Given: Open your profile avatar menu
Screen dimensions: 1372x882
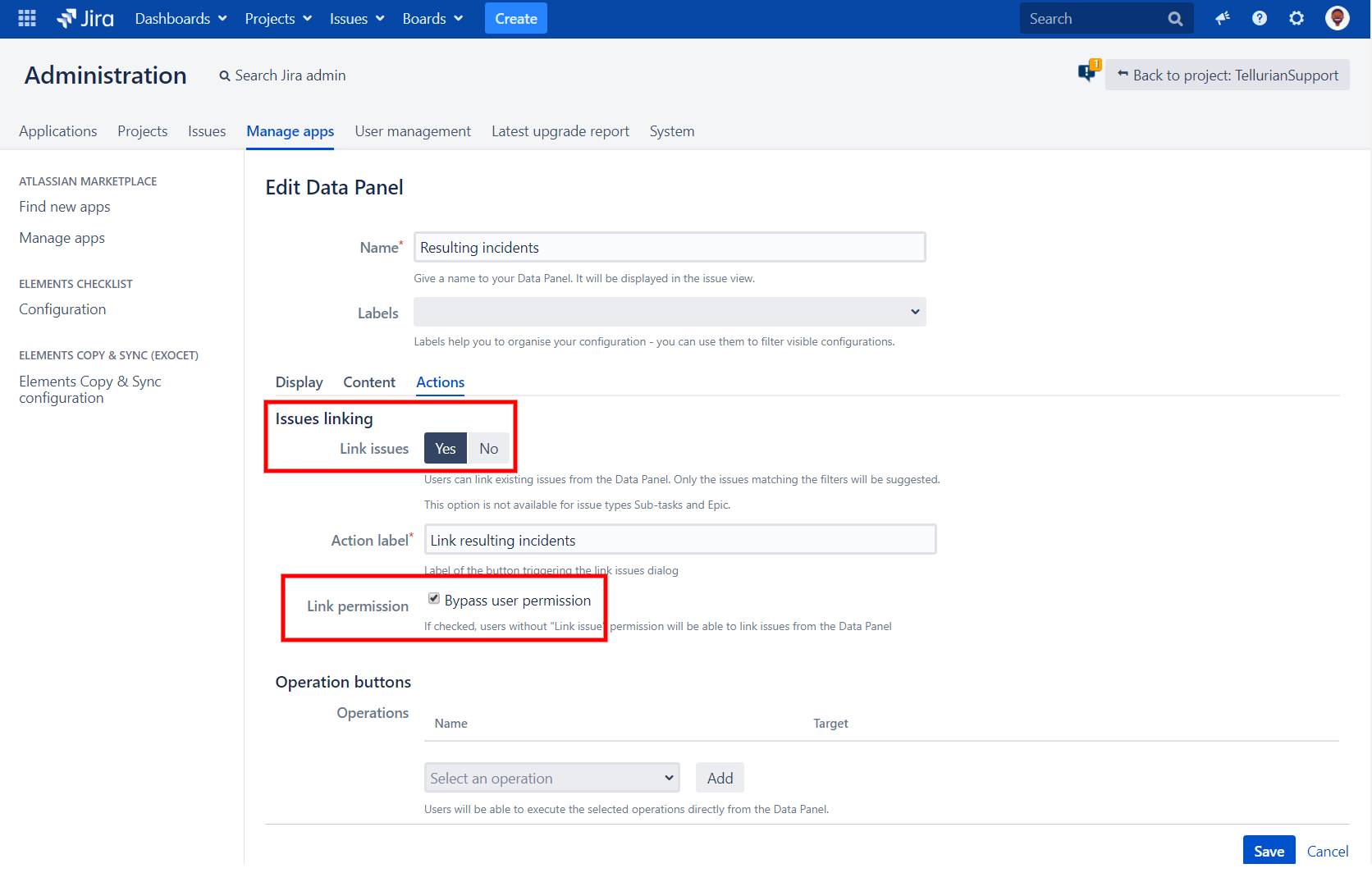Looking at the screenshot, I should (x=1337, y=18).
